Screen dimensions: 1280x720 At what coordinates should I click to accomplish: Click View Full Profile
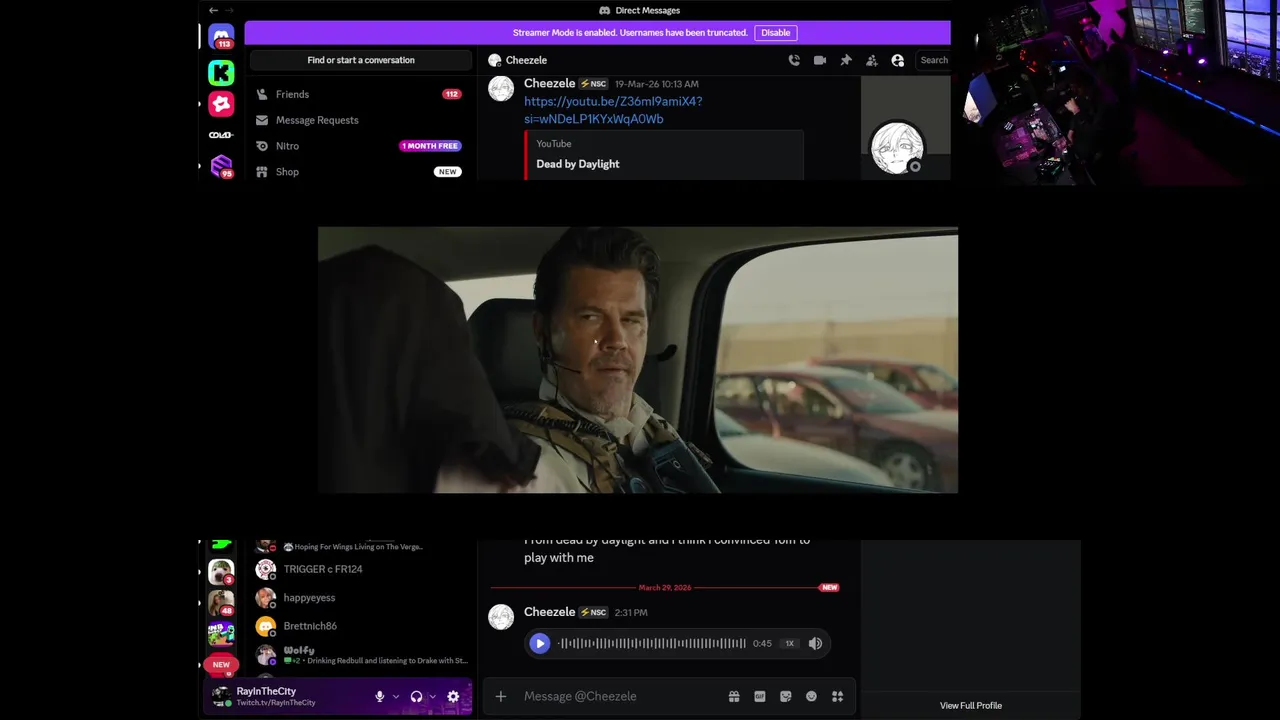coord(971,706)
